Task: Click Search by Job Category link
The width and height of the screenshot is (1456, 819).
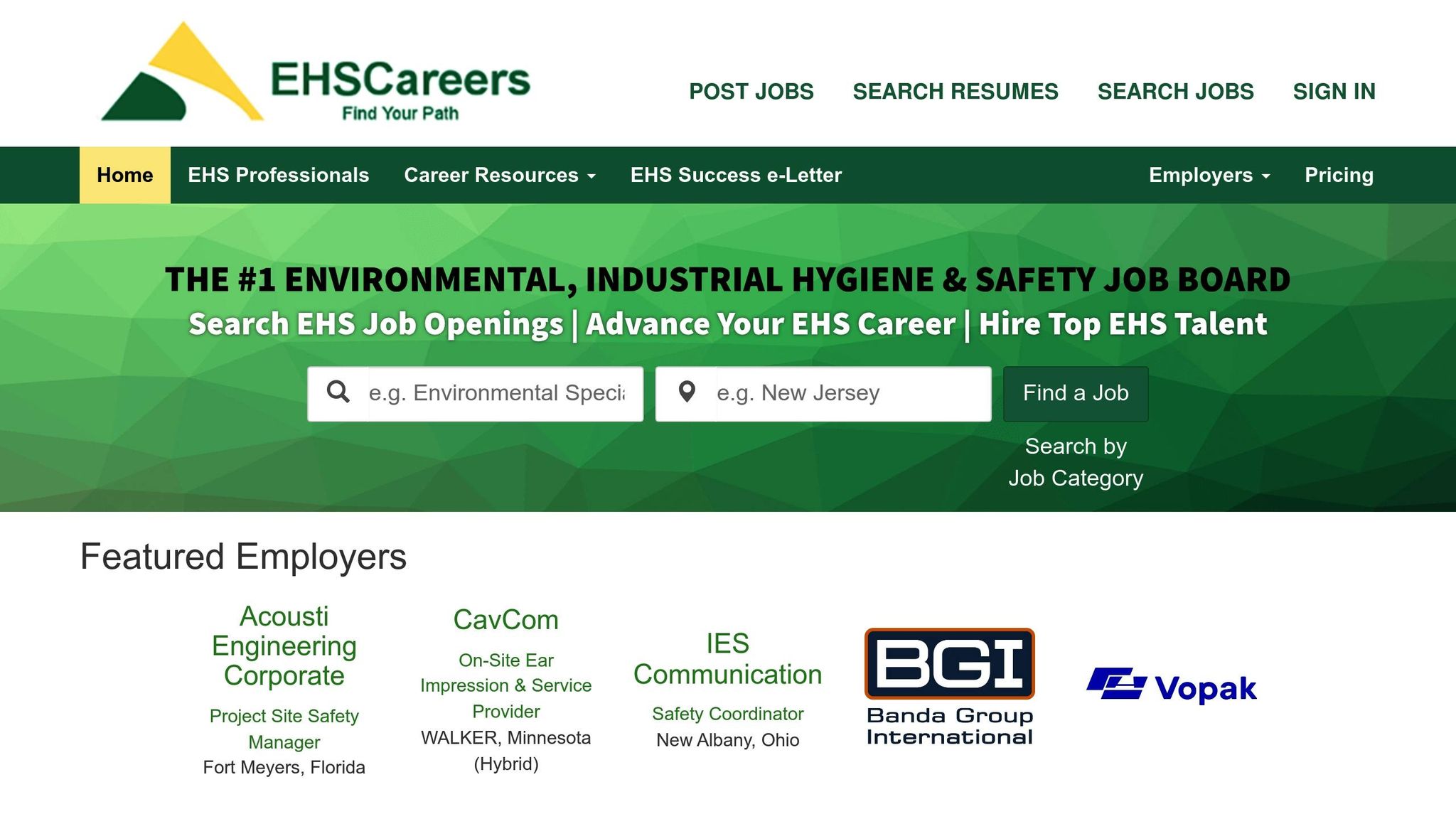Action: pyautogui.click(x=1075, y=462)
